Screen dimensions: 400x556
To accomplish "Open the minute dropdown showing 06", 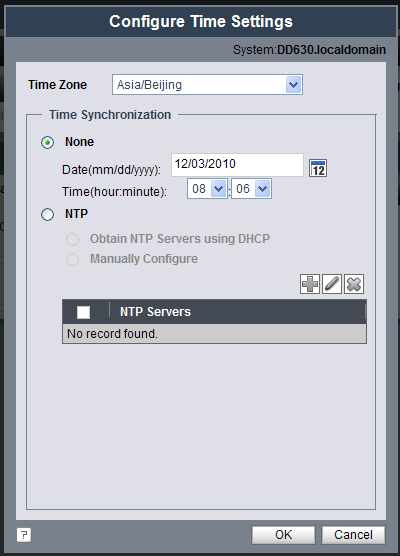I will coord(251,189).
